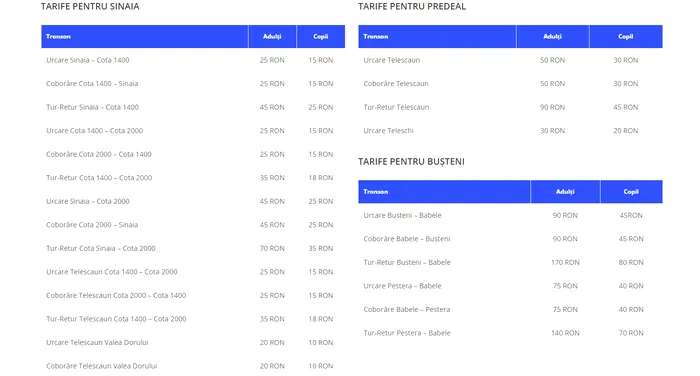
Task: Select the Coborâre Babele – Pestera row
Action: (x=510, y=309)
